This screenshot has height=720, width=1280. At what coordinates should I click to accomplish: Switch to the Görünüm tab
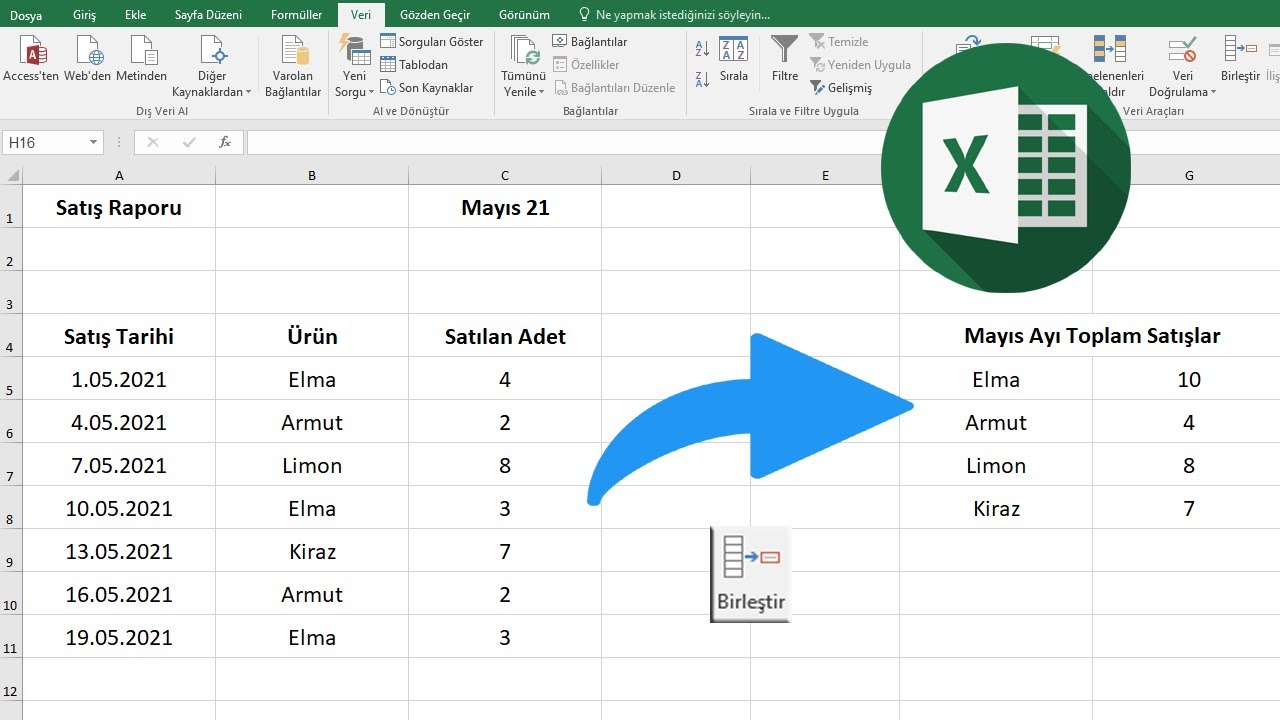(x=525, y=15)
